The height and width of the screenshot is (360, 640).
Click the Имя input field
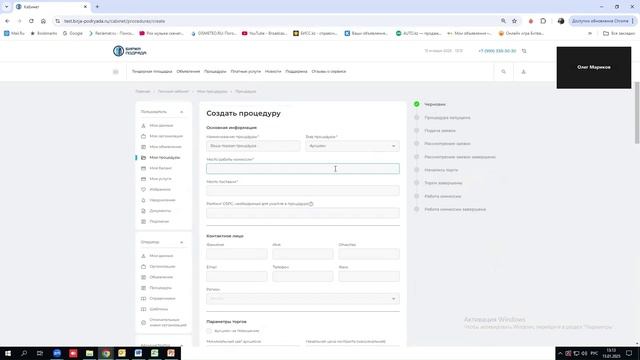click(303, 254)
